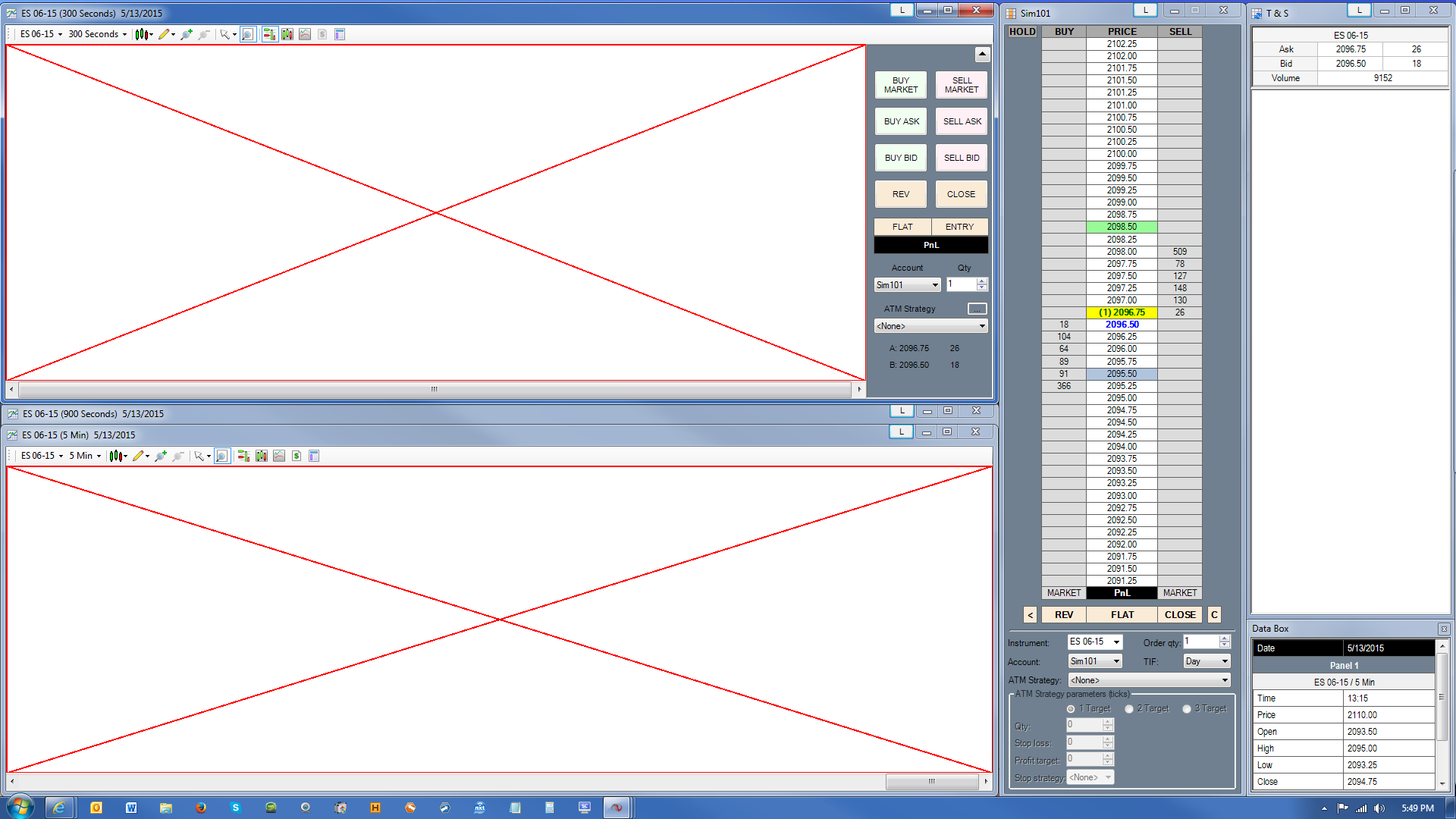Select the 3 Target radio button
Screen dimensions: 1456x819
click(x=1187, y=709)
